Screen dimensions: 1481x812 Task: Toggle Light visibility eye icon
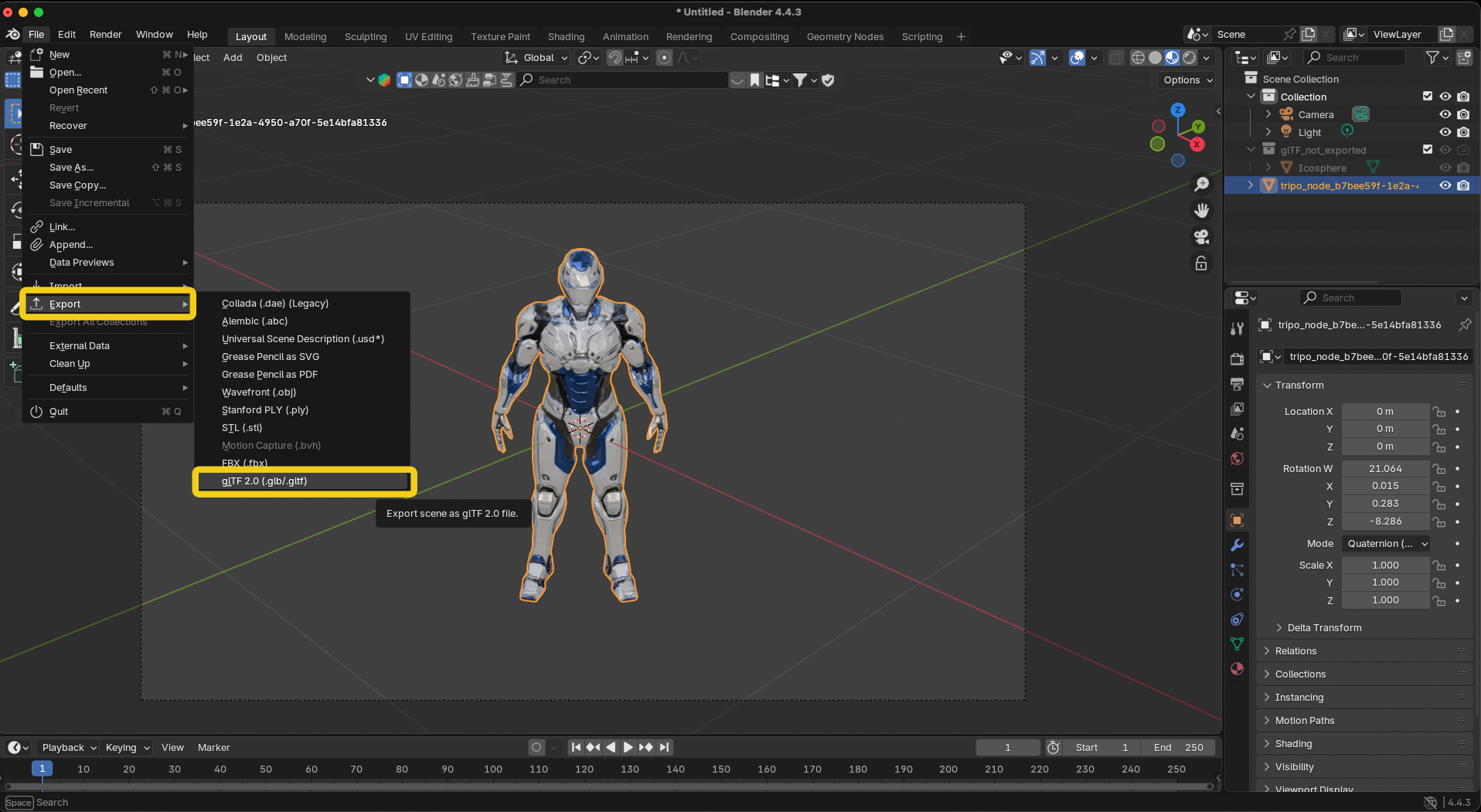1445,132
